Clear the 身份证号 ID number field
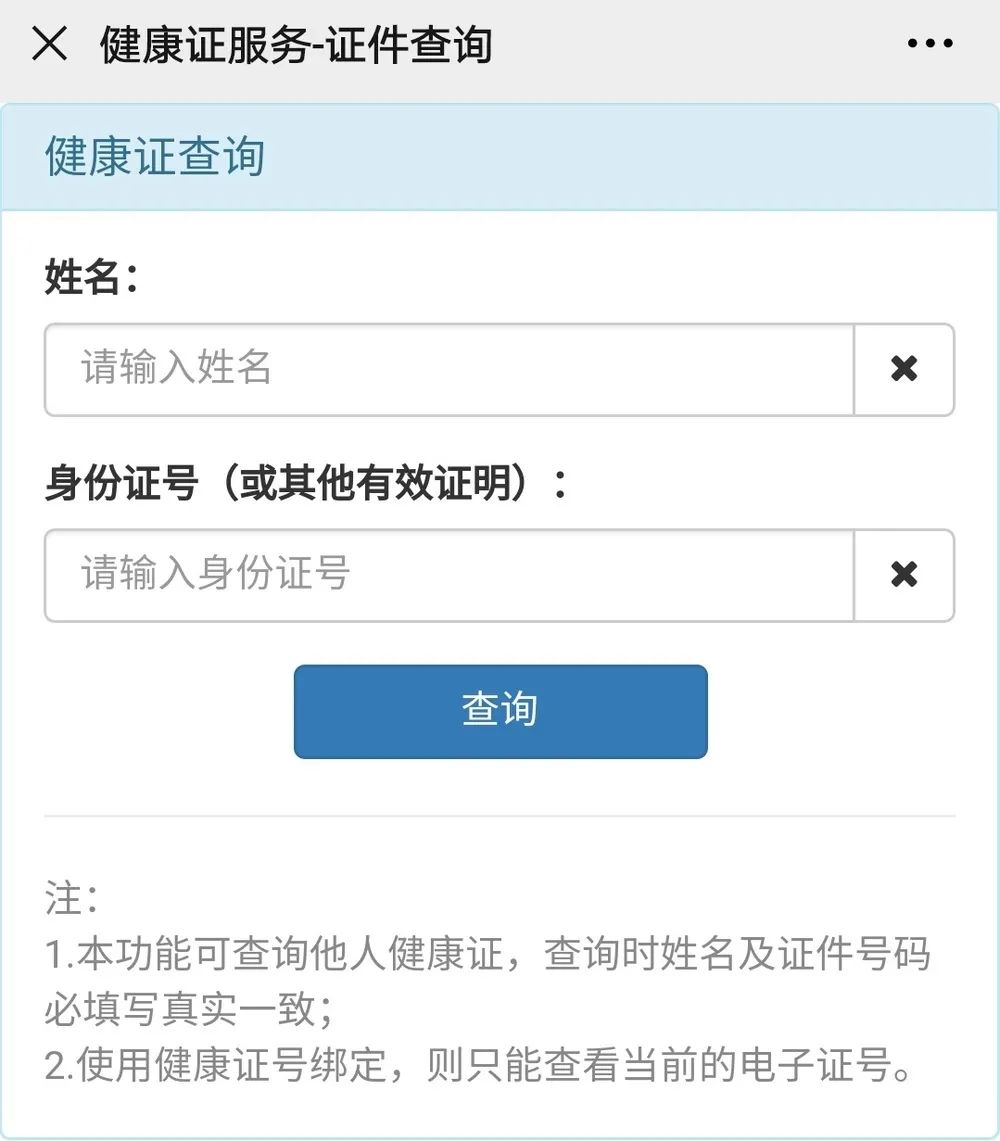The height and width of the screenshot is (1141, 1000). pos(904,575)
